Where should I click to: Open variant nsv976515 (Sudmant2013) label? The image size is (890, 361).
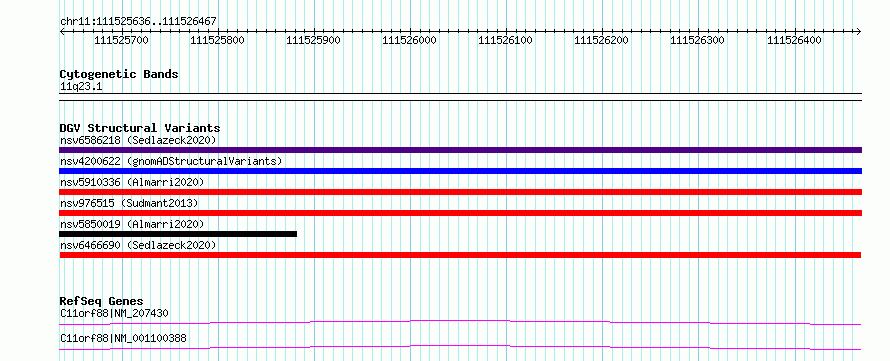coord(129,203)
